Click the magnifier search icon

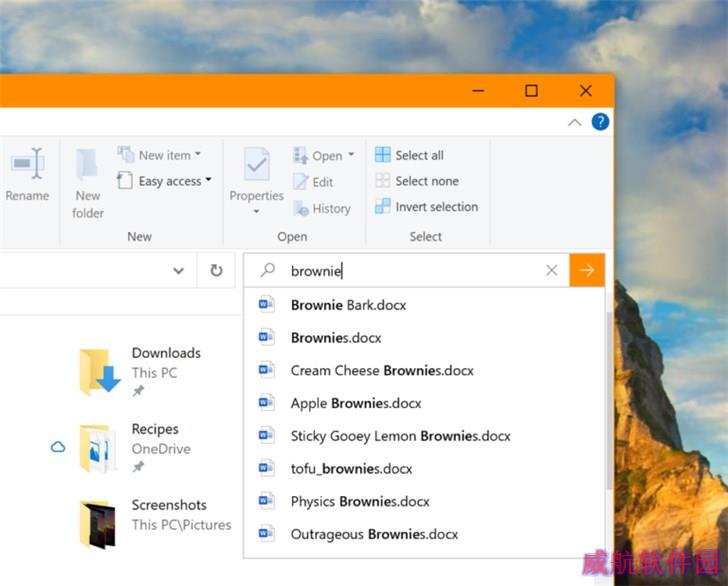pos(268,270)
